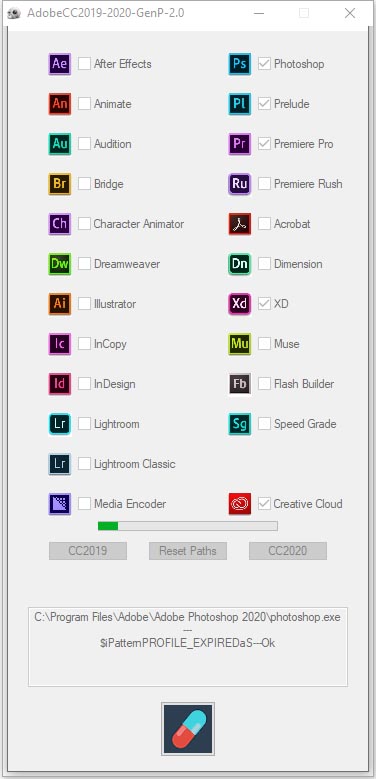Click the red Creative Cloud icon

point(240,504)
